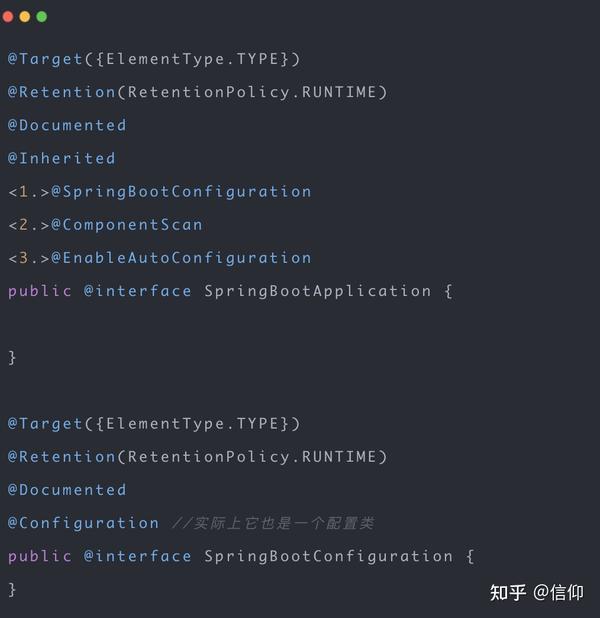The width and height of the screenshot is (600, 618).
Task: Click the closing brace of SpringBootApplication
Action: 12,357
